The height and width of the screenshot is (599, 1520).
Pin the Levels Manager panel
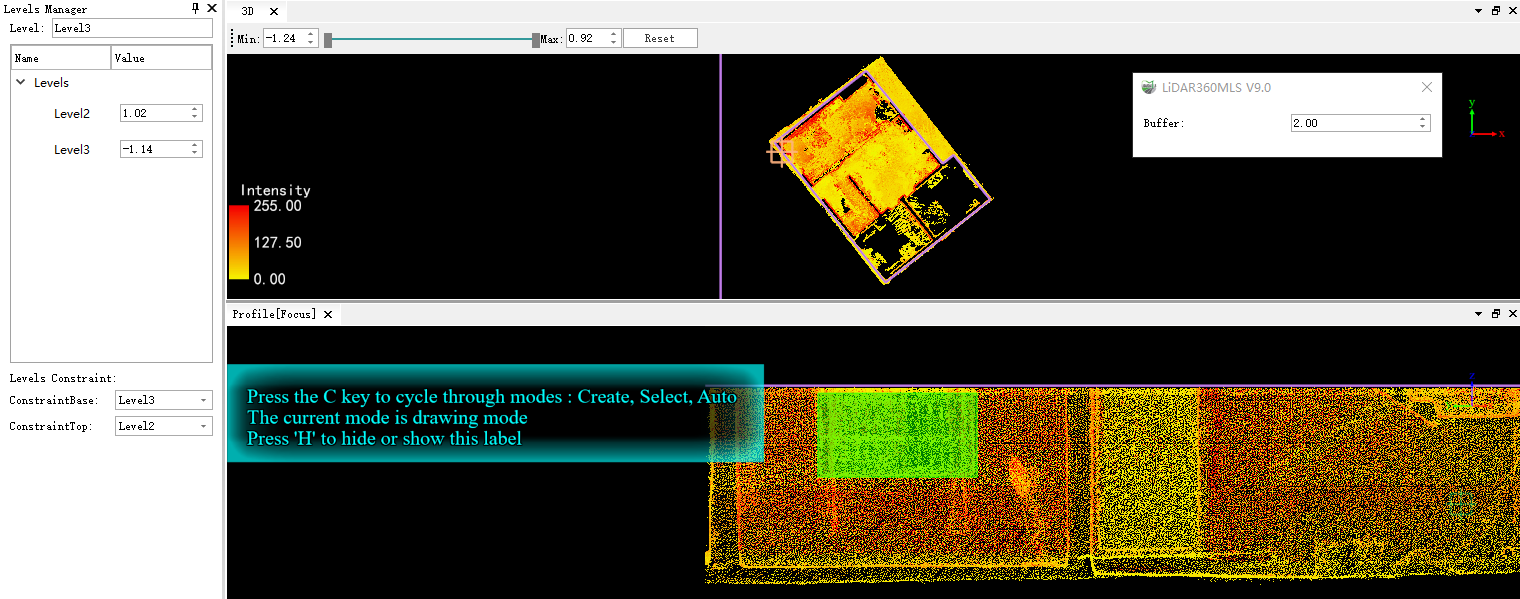[x=195, y=9]
